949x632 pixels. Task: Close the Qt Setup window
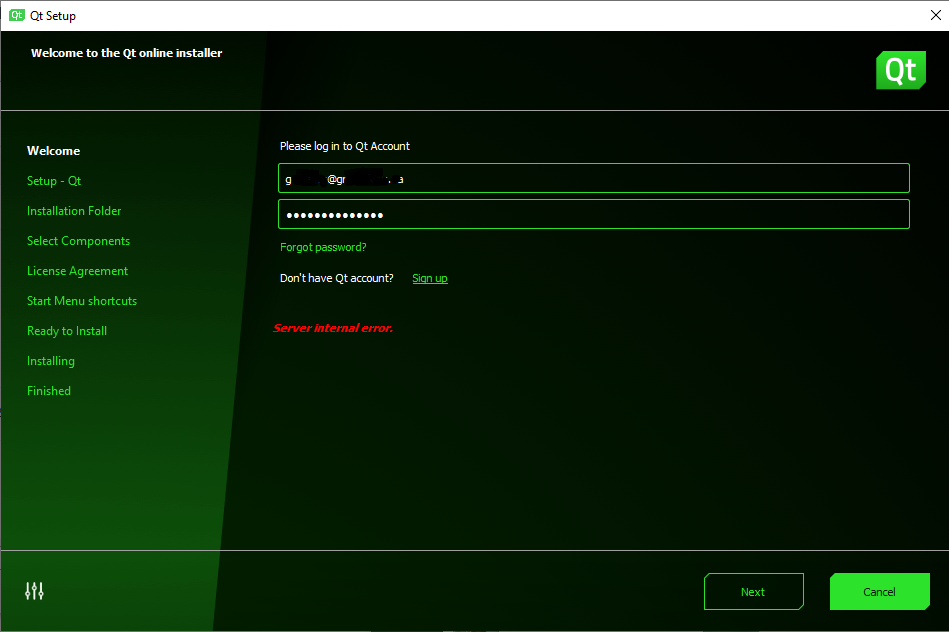point(935,15)
